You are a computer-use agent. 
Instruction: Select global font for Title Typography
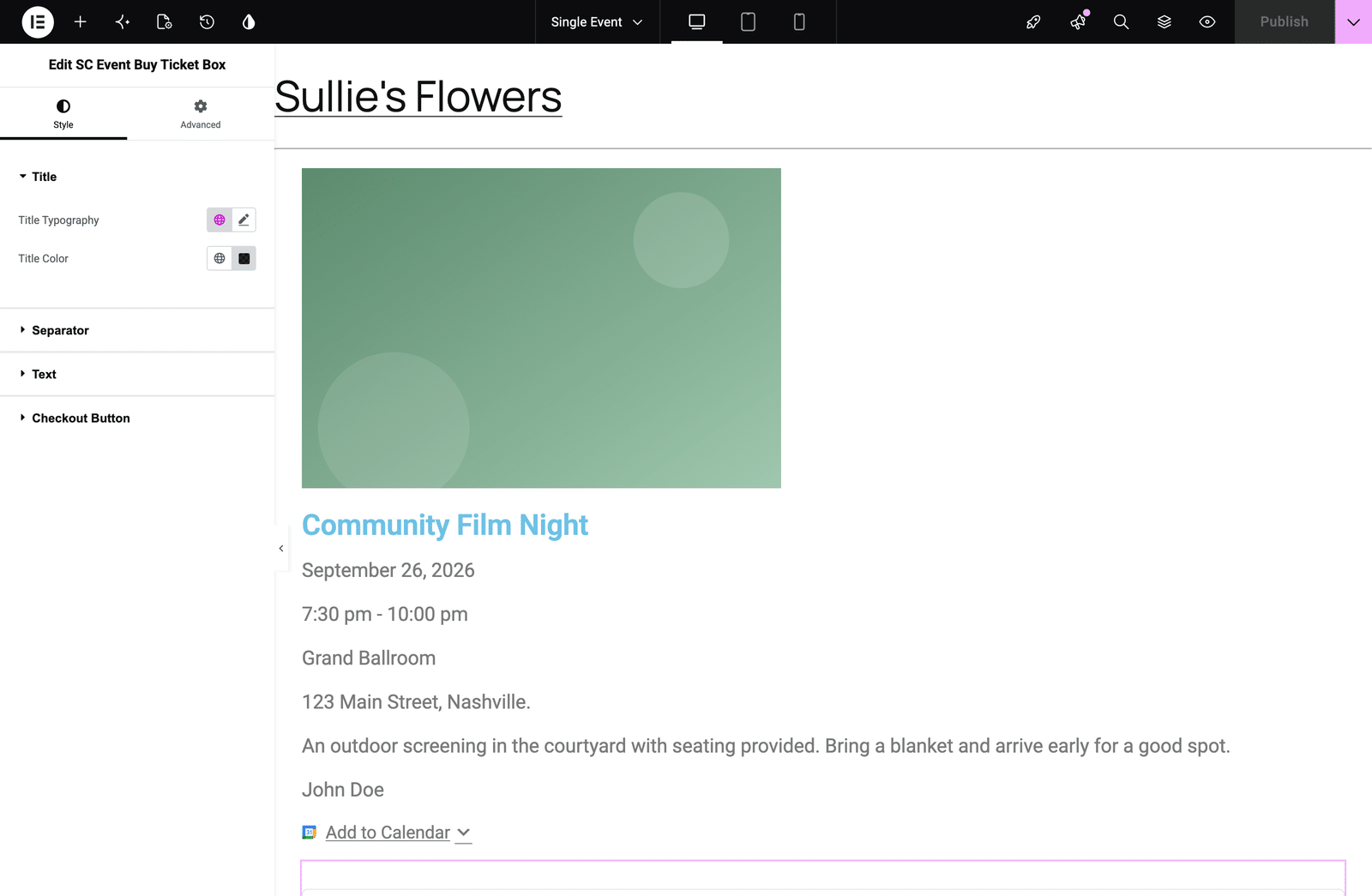pyautogui.click(x=220, y=220)
